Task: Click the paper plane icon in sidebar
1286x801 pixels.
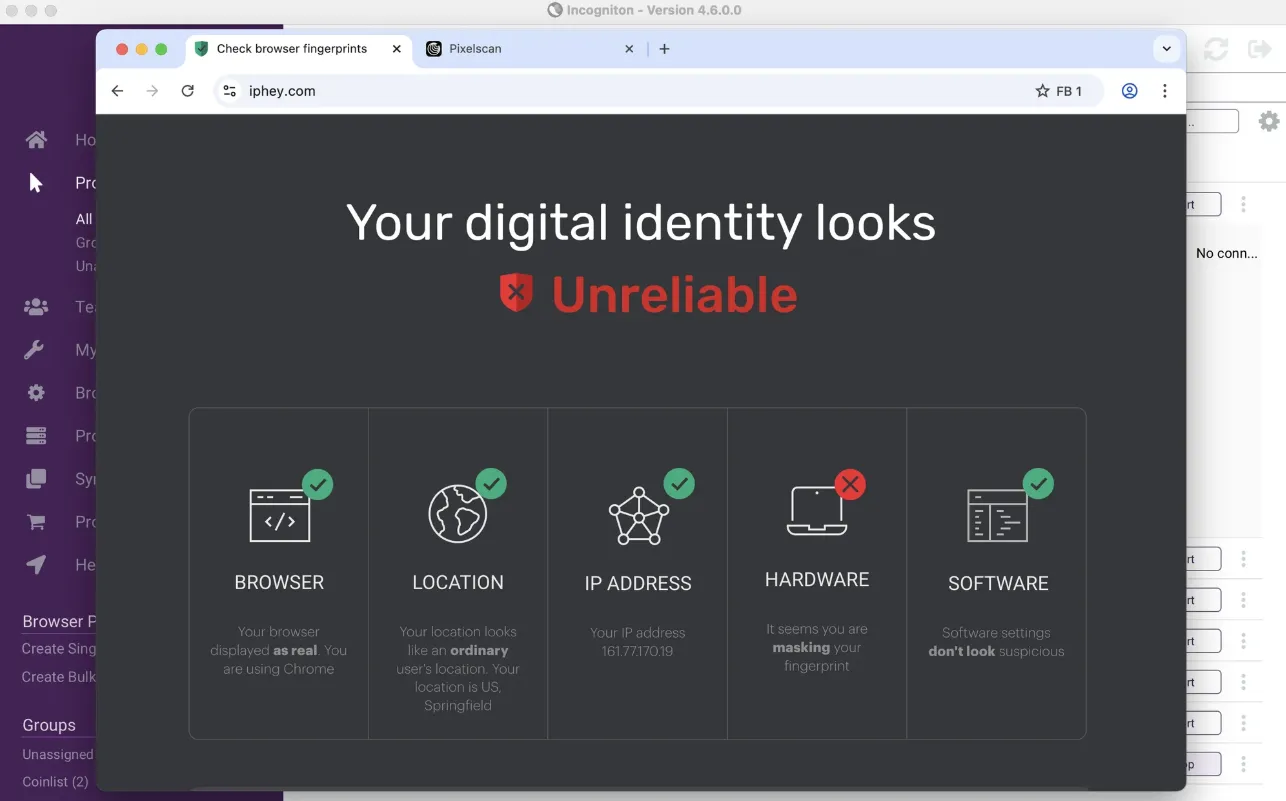Action: (x=36, y=564)
